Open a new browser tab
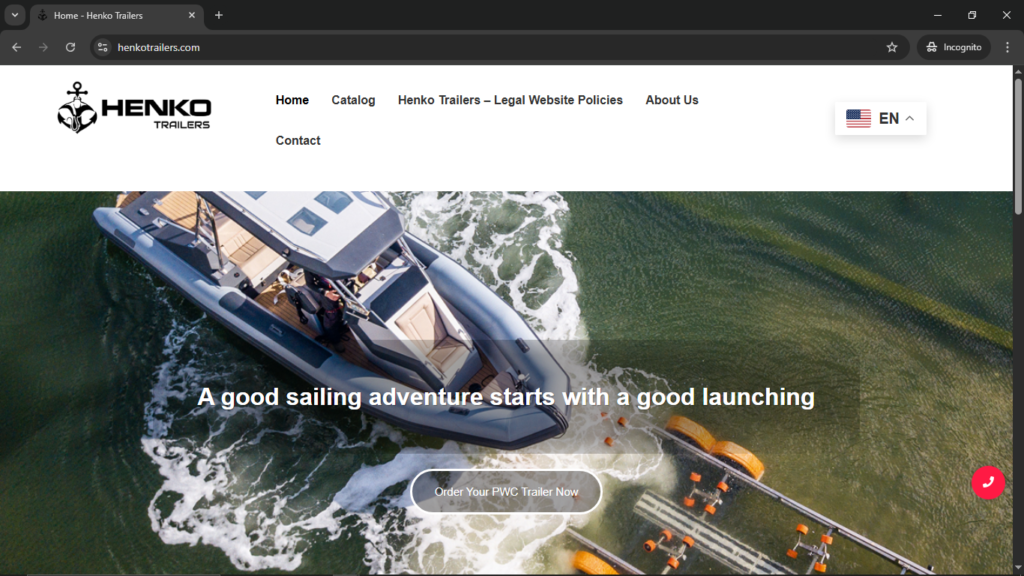1024x576 pixels. point(219,15)
